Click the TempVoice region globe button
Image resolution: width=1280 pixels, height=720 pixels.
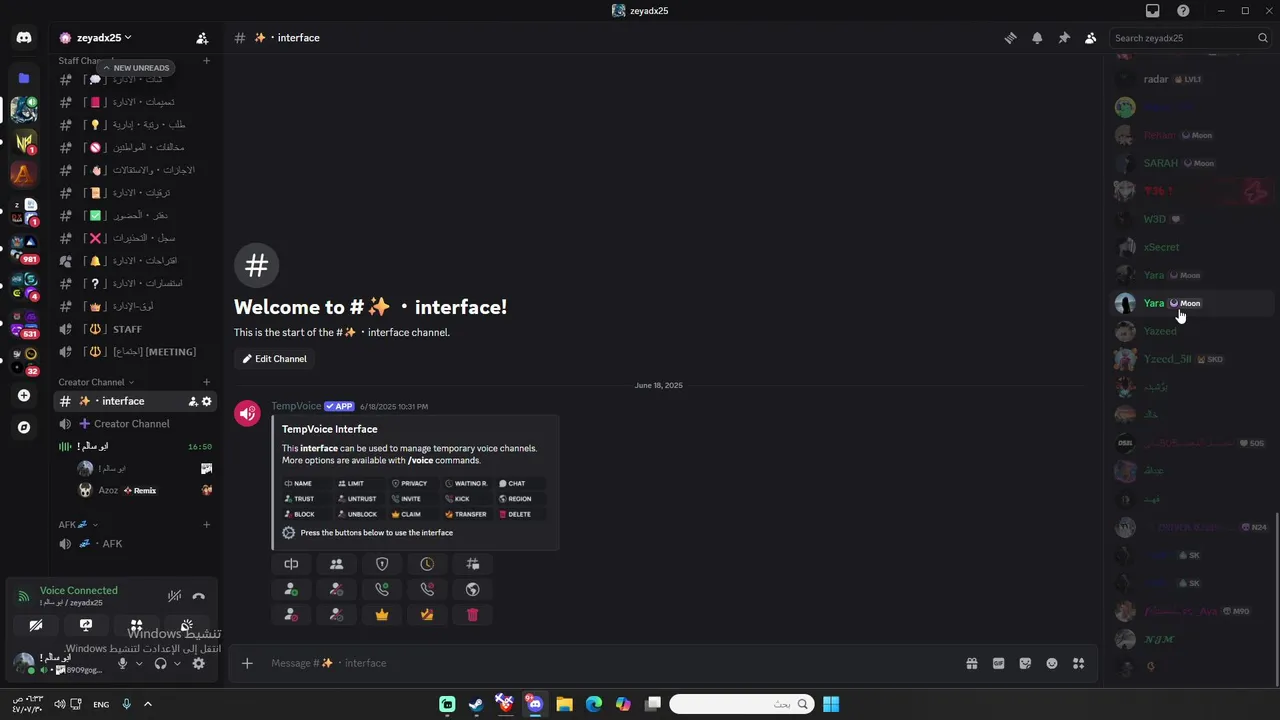point(473,590)
